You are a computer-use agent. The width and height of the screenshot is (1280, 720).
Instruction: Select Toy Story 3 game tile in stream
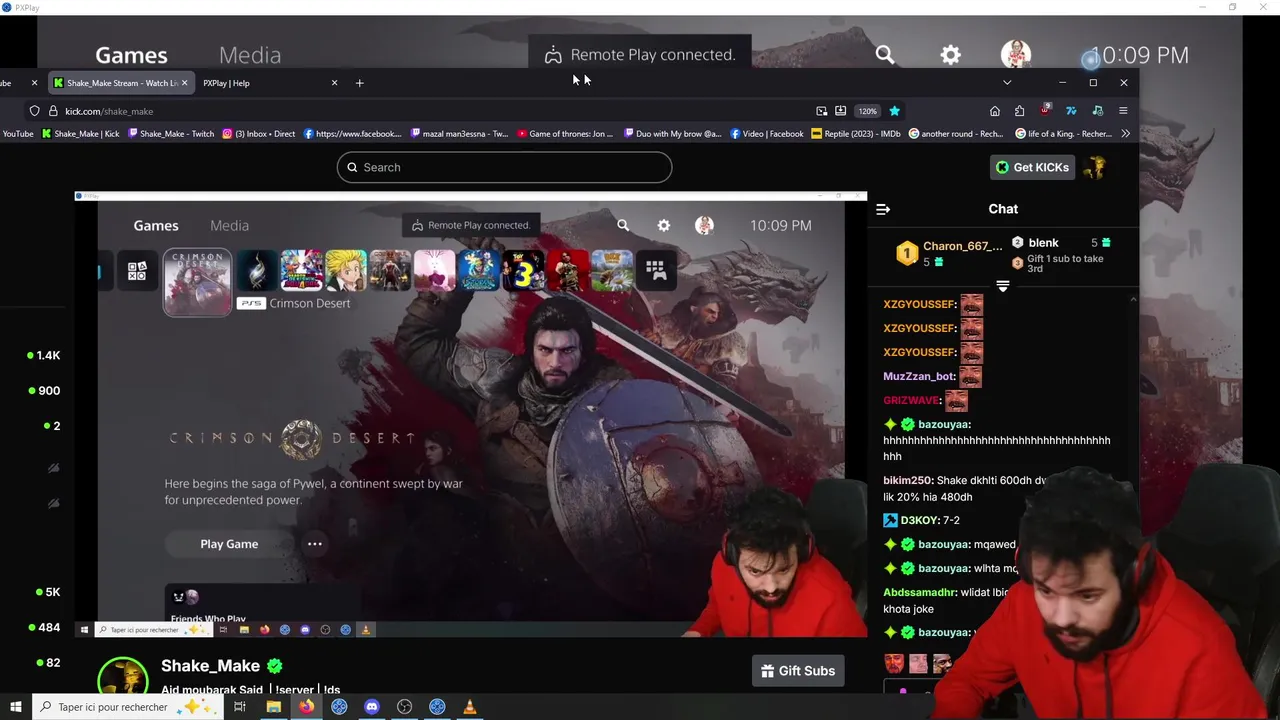click(x=523, y=270)
